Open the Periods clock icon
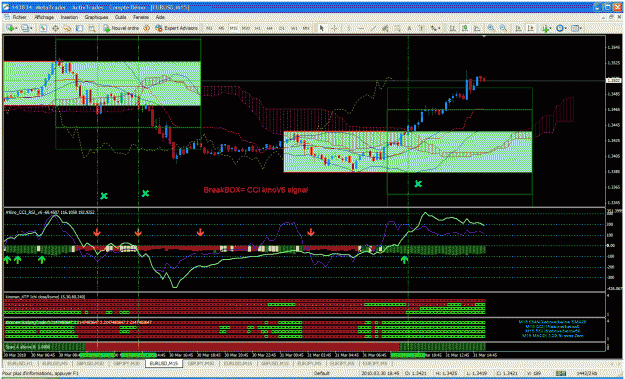The image size is (625, 379). [x=560, y=28]
